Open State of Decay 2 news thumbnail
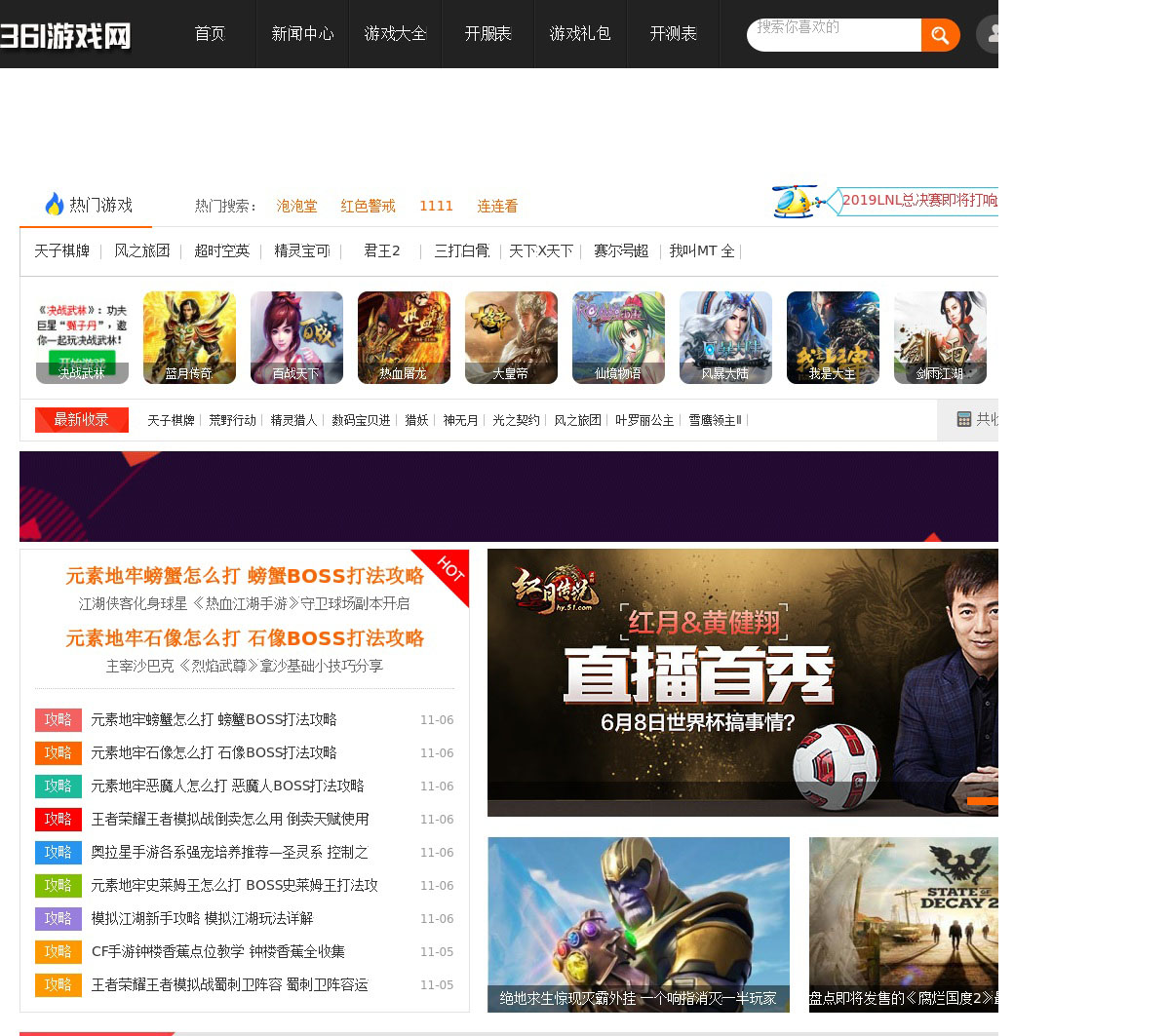The height and width of the screenshot is (1036, 1170). tap(904, 924)
